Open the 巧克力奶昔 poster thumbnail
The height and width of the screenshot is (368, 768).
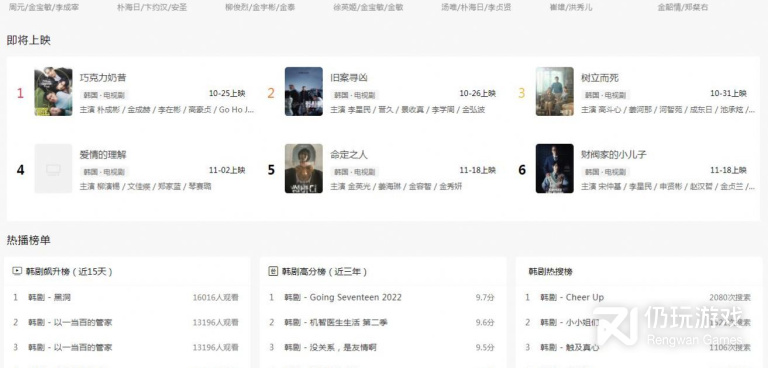[53, 92]
